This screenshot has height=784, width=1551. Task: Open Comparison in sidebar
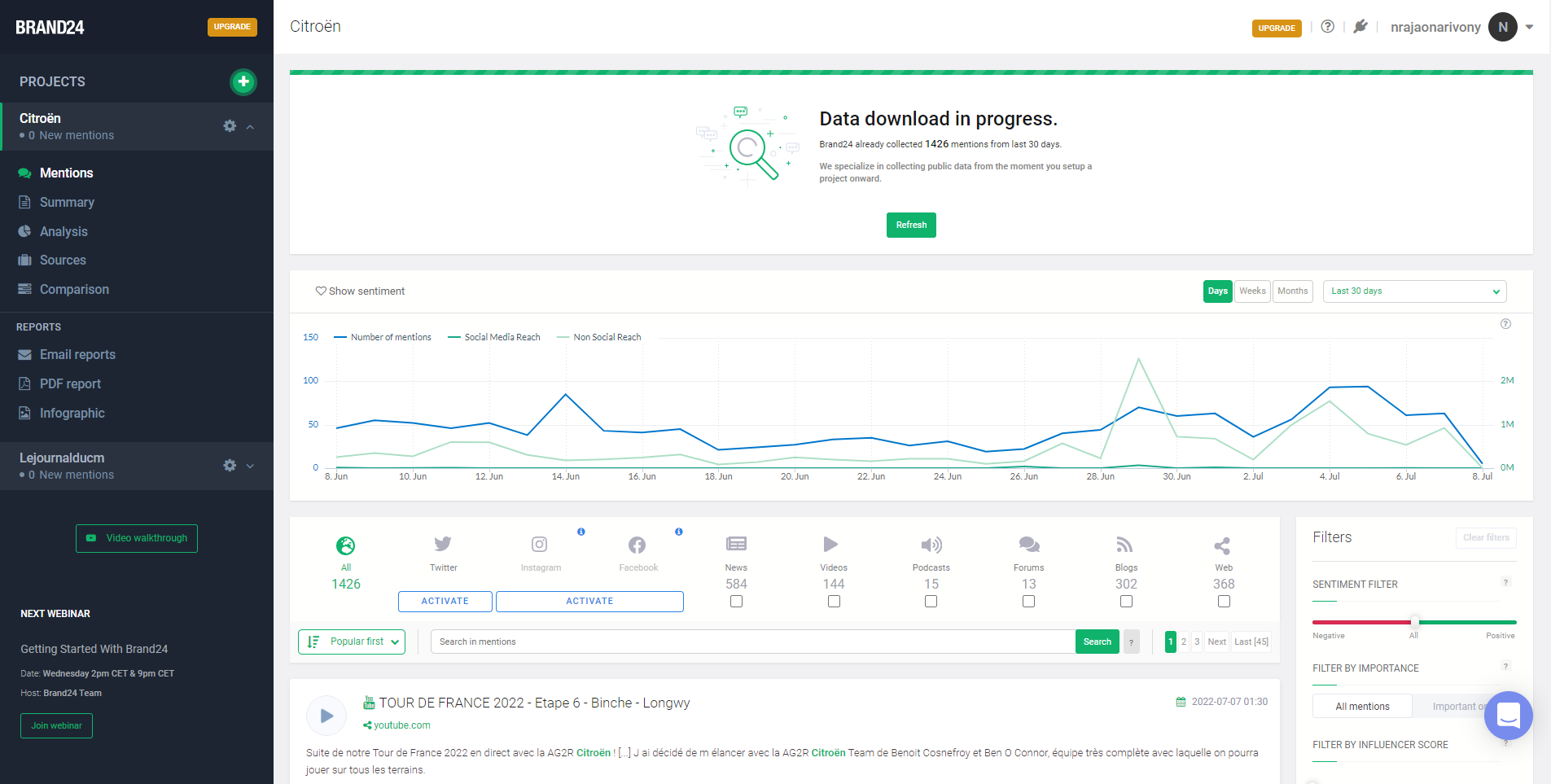74,289
